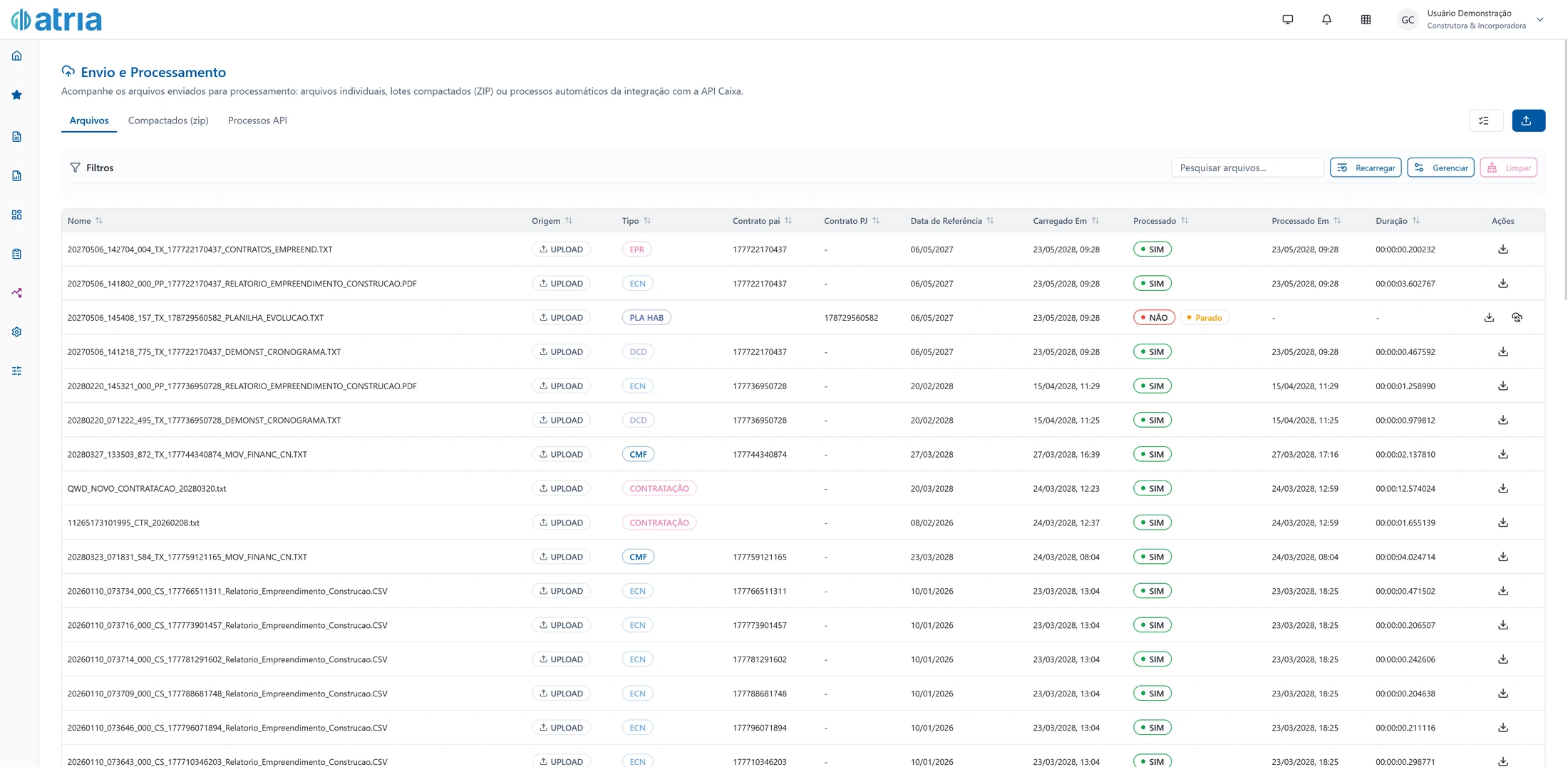Switch to the Compactados (zip) tab
This screenshot has height=767, width=1568.
[x=168, y=120]
